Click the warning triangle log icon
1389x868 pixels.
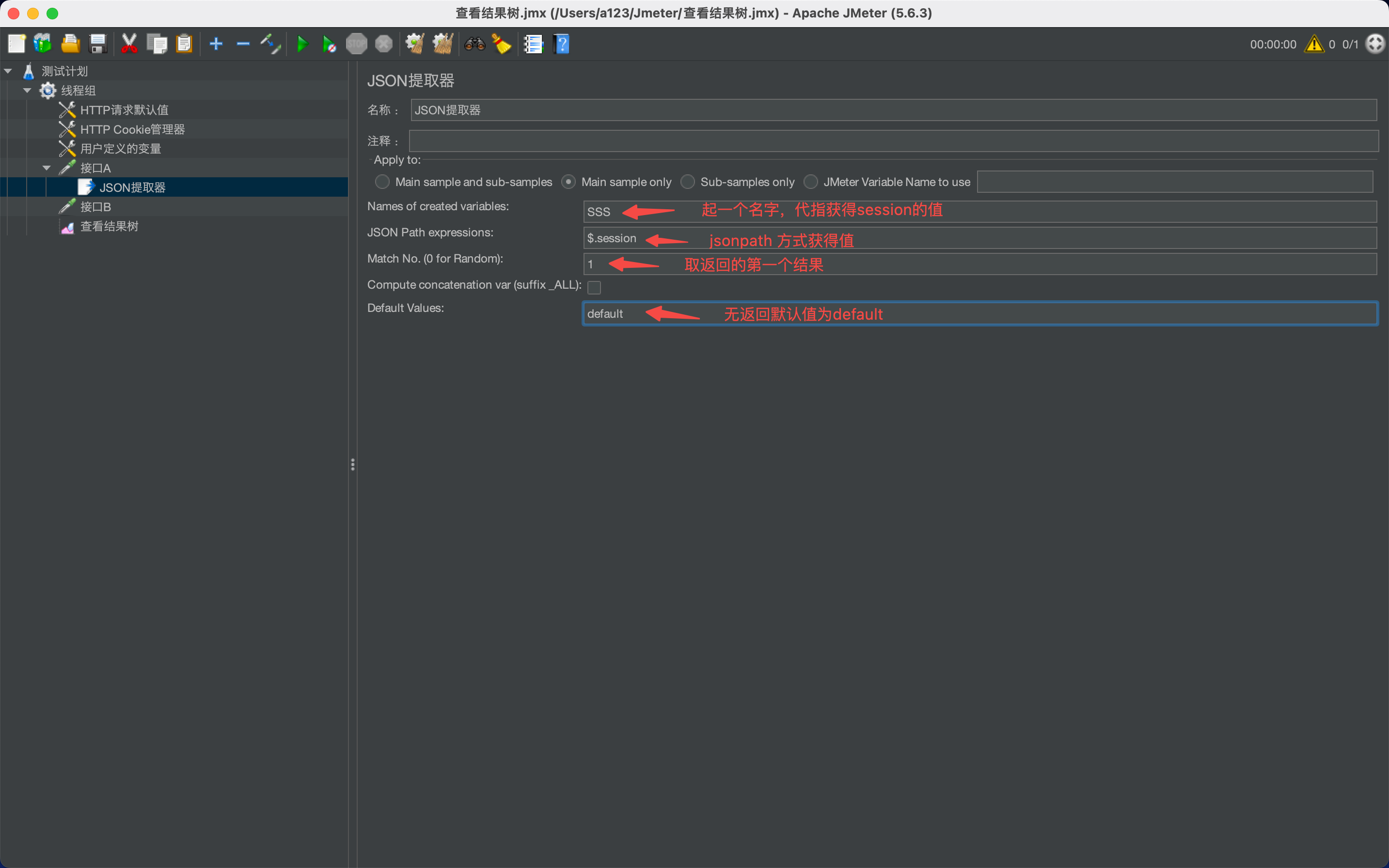click(x=1314, y=44)
